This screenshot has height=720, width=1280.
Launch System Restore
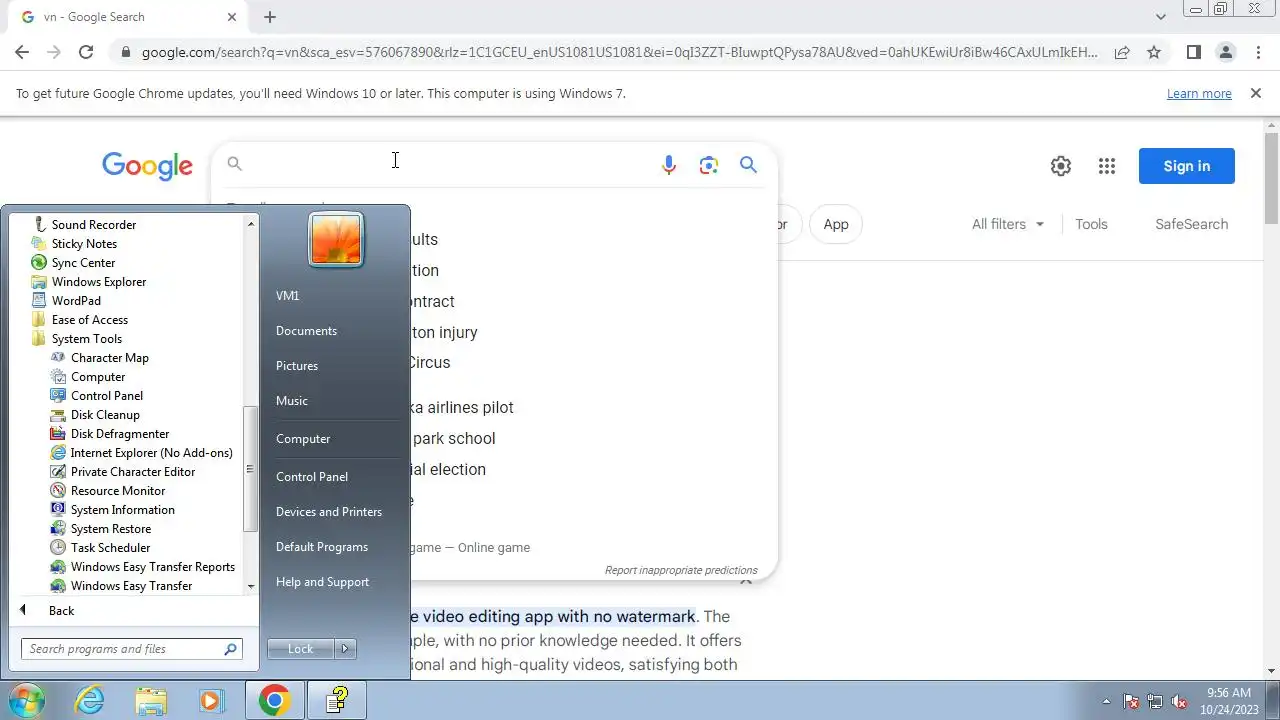110,529
